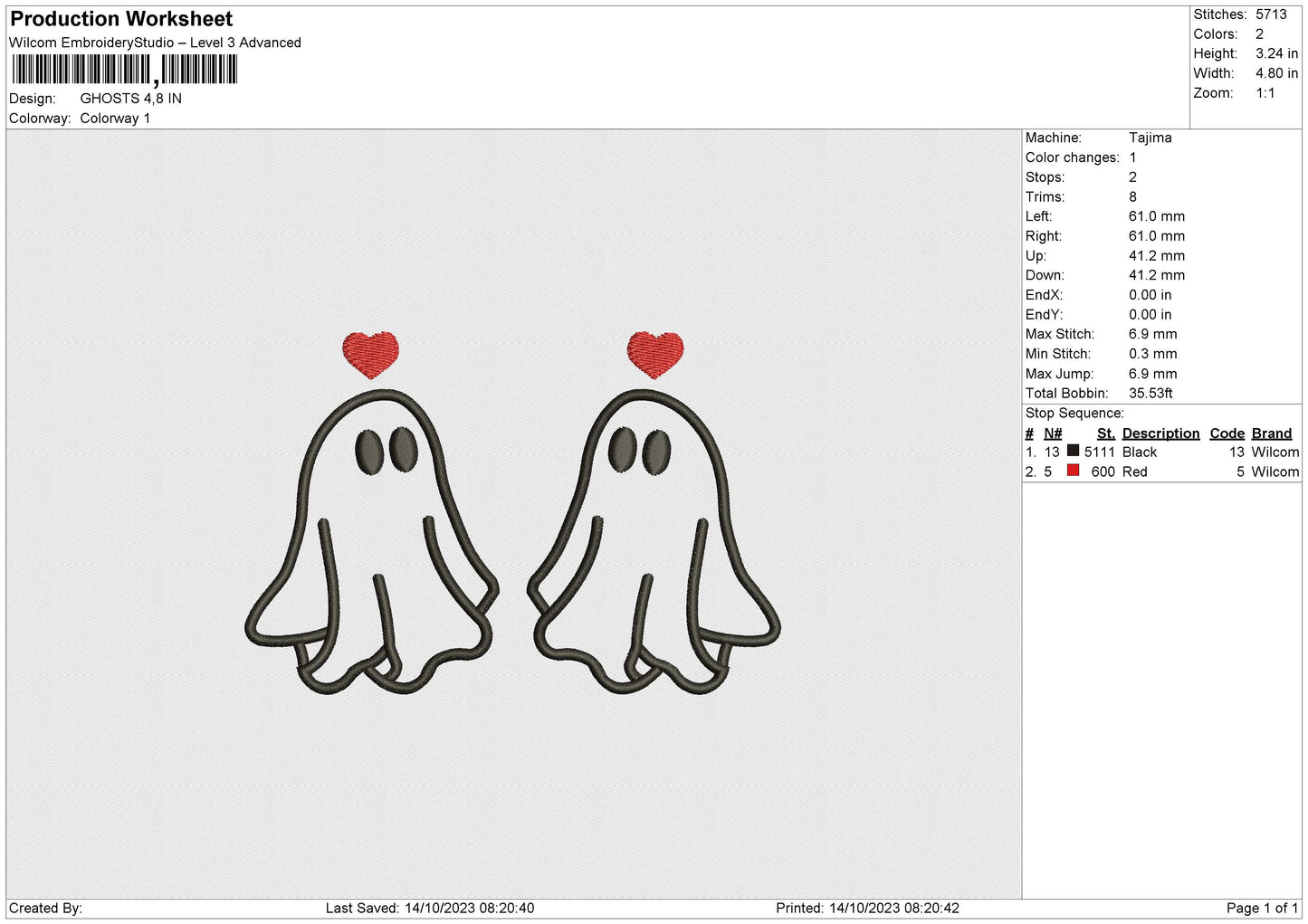The width and height of the screenshot is (1308, 924).
Task: Click 'Page 1 of 1' in footer
Action: [x=1262, y=909]
